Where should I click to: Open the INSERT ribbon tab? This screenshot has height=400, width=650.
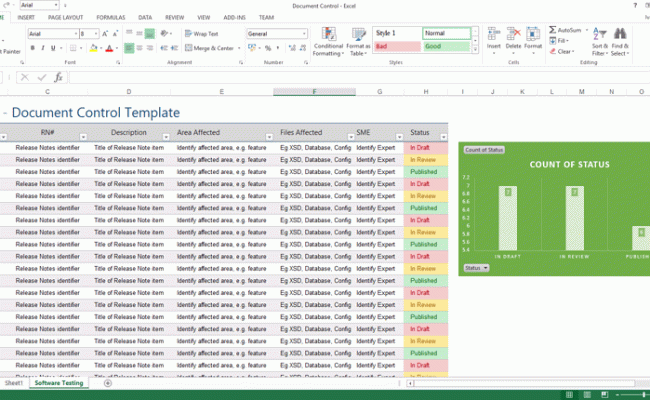click(26, 17)
